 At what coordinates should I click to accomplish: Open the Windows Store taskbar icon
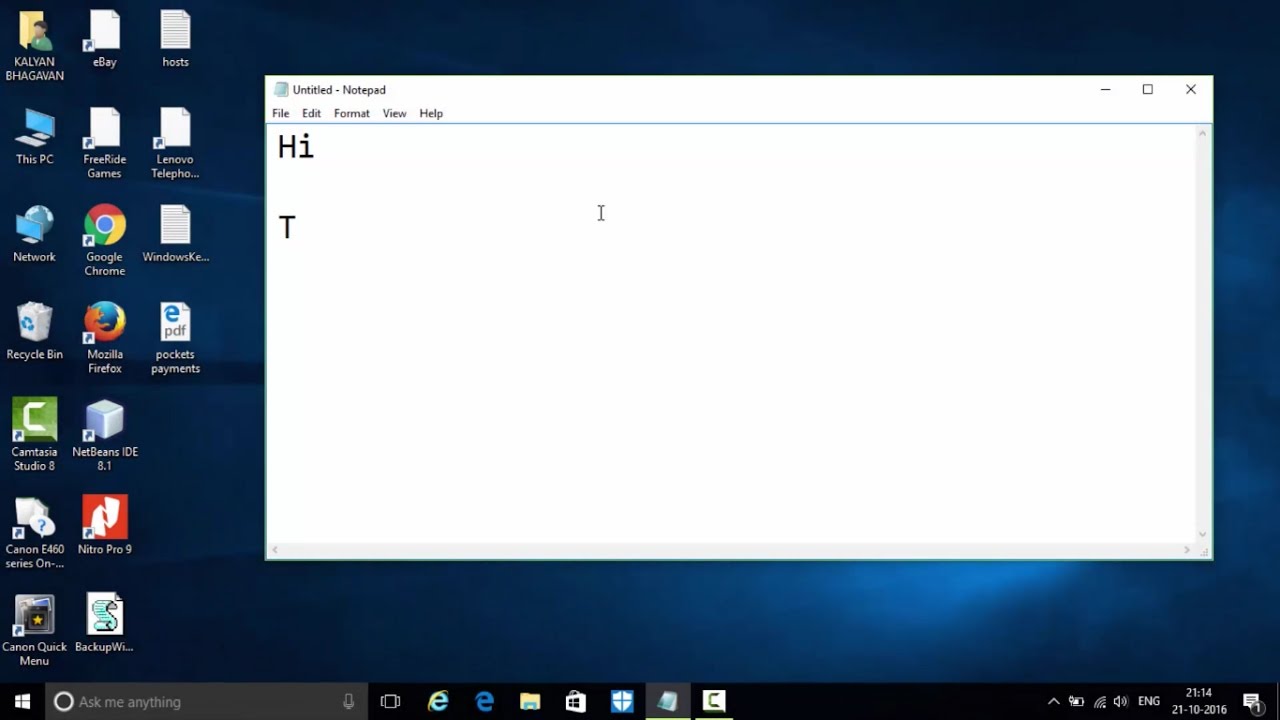576,701
